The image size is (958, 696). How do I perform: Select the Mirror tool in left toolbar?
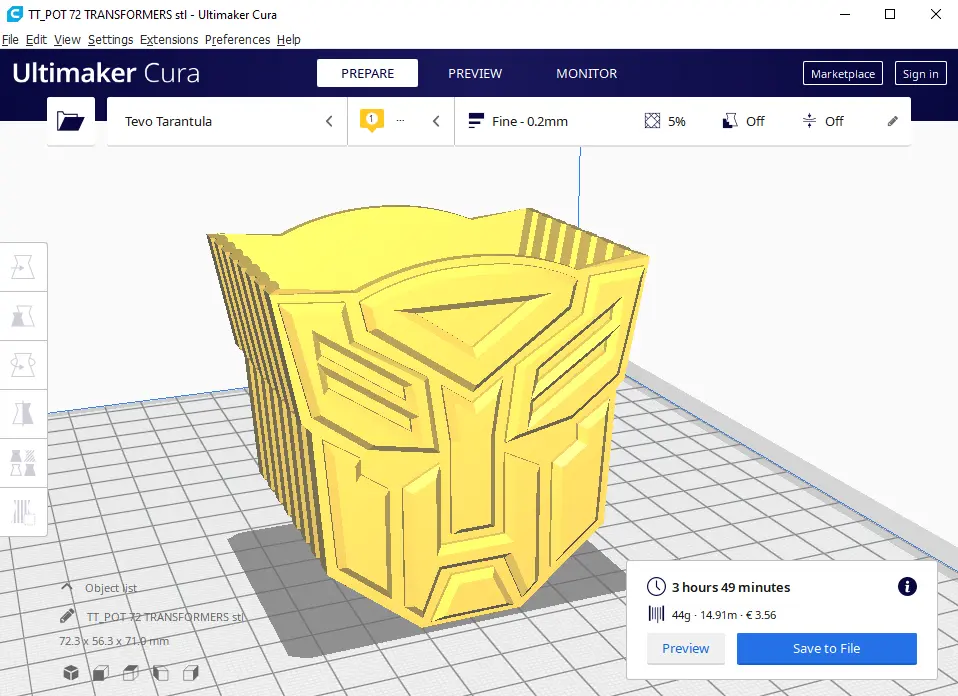[23, 414]
